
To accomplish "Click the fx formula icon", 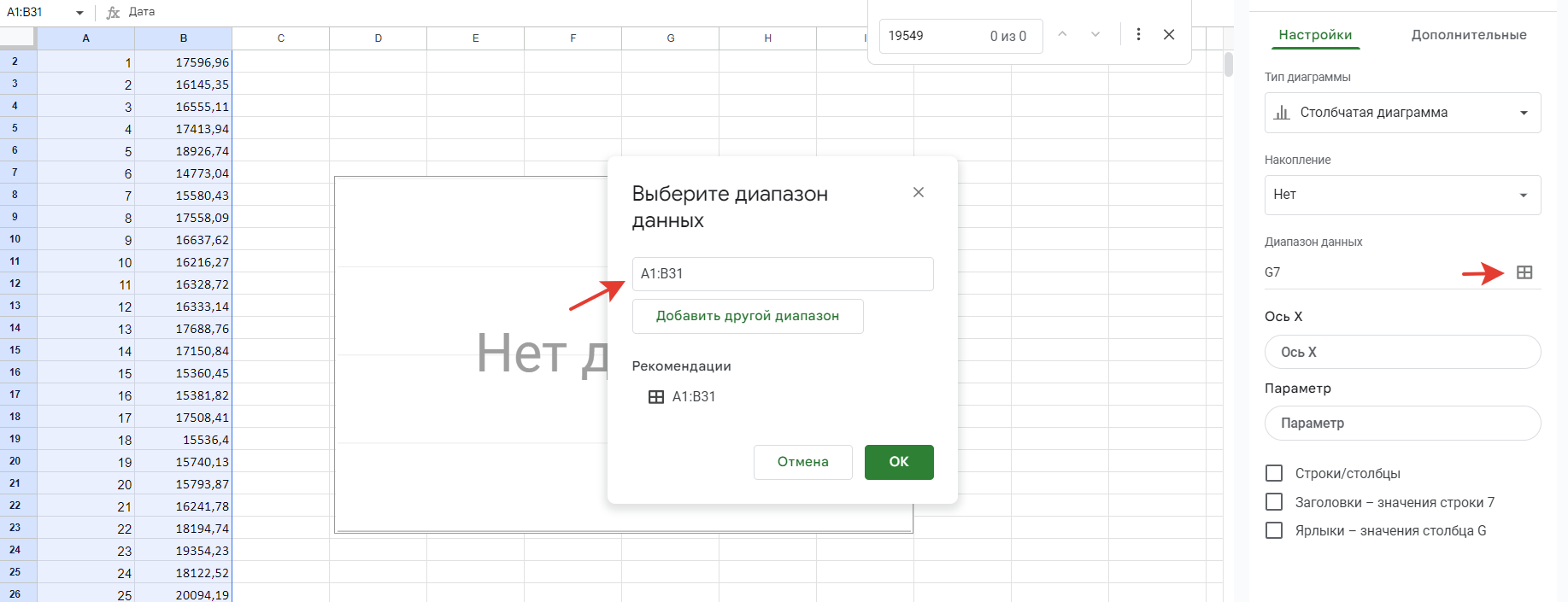I will click(113, 13).
